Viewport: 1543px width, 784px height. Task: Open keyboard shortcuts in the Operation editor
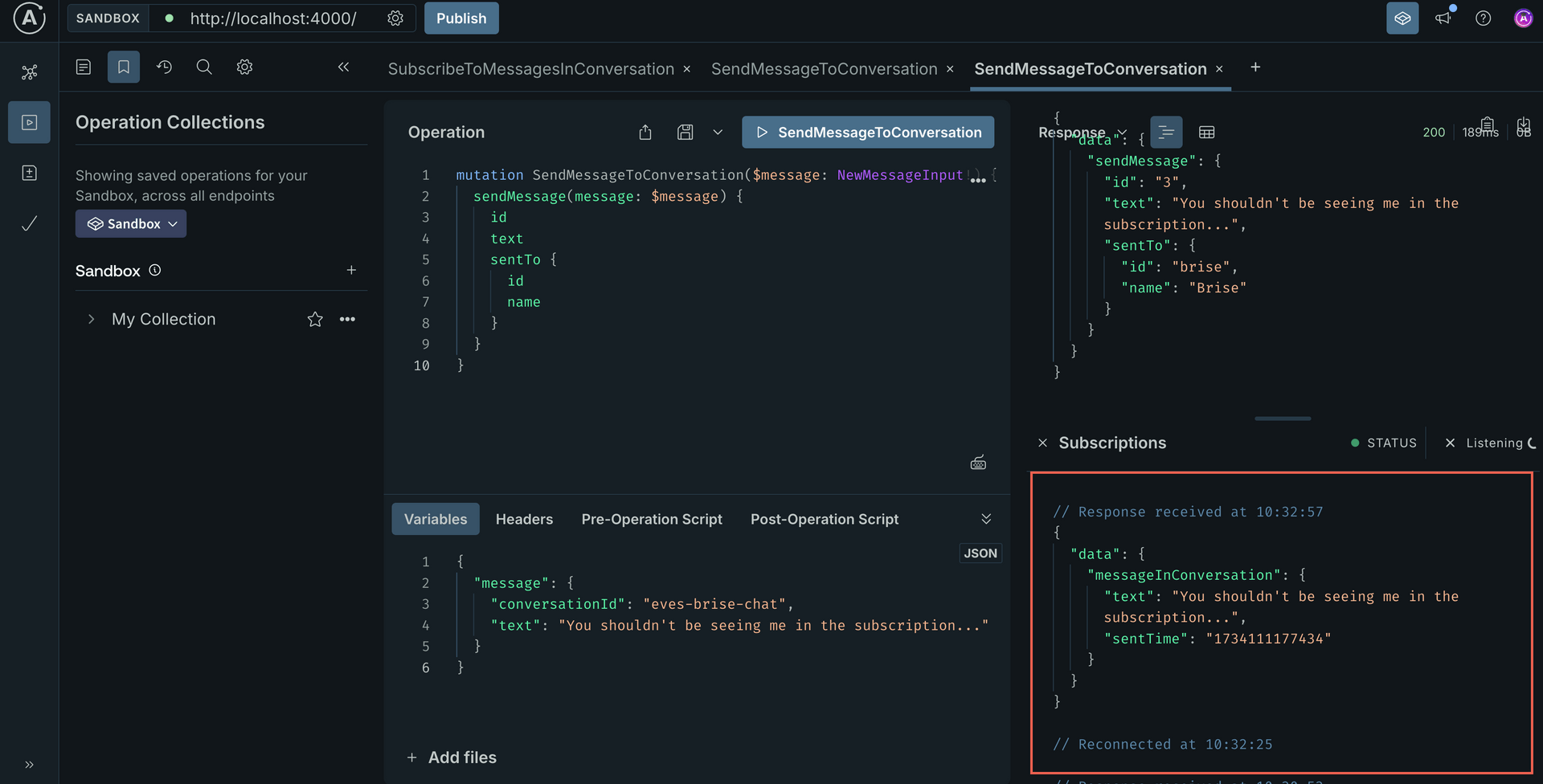pos(978,462)
